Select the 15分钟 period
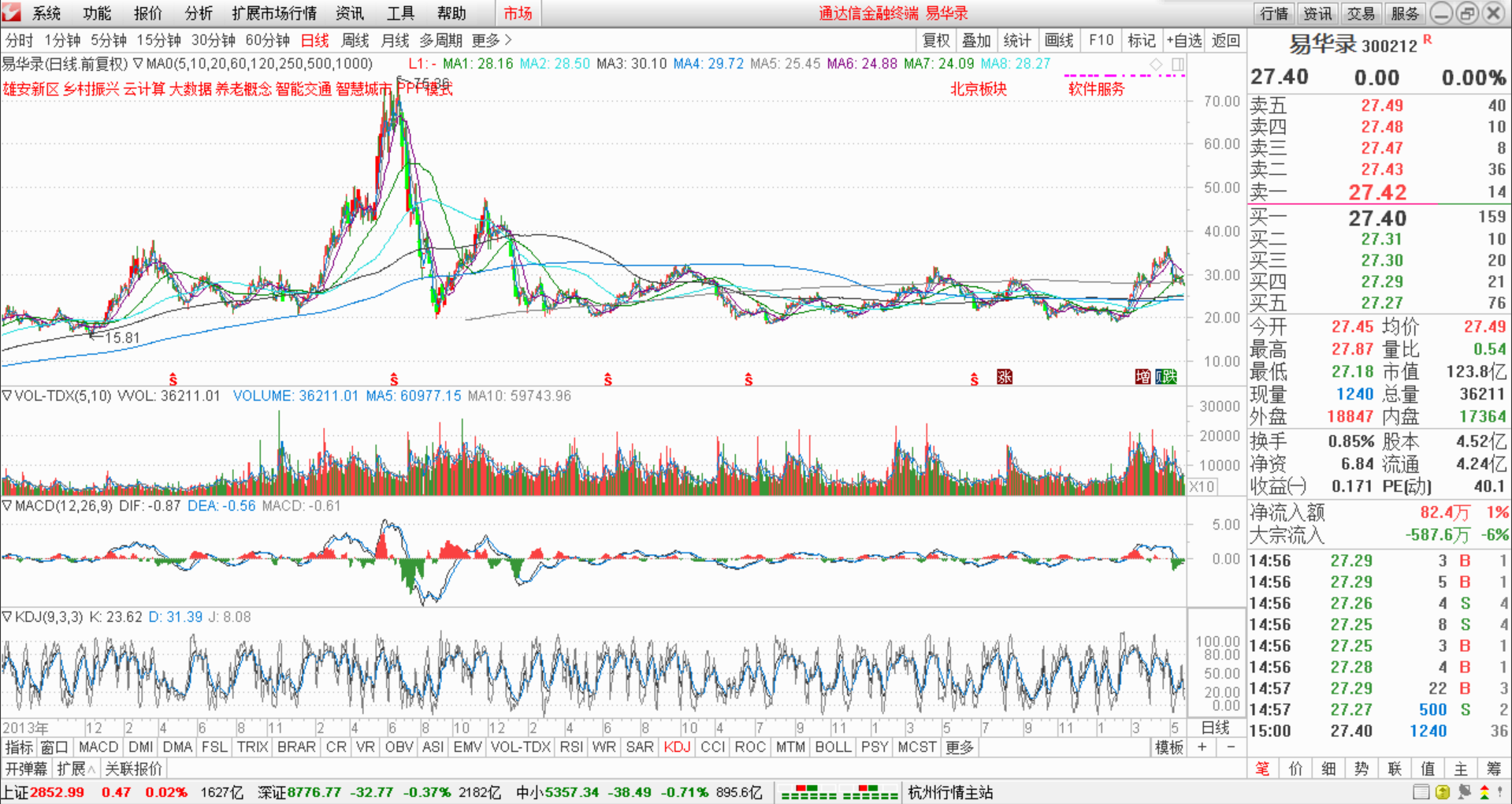Viewport: 1512px width, 804px height. coord(158,40)
